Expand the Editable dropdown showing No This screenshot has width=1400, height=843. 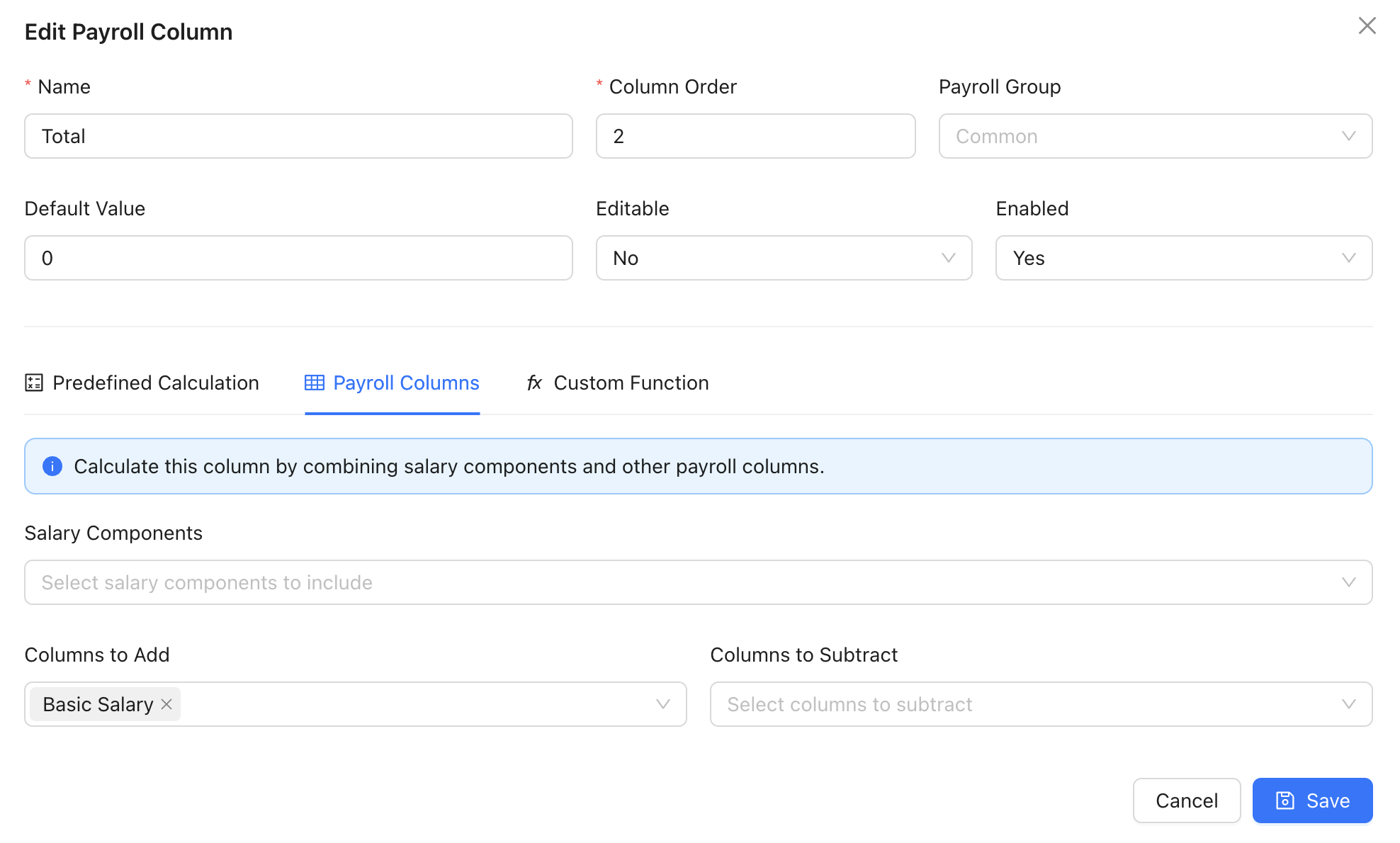783,258
